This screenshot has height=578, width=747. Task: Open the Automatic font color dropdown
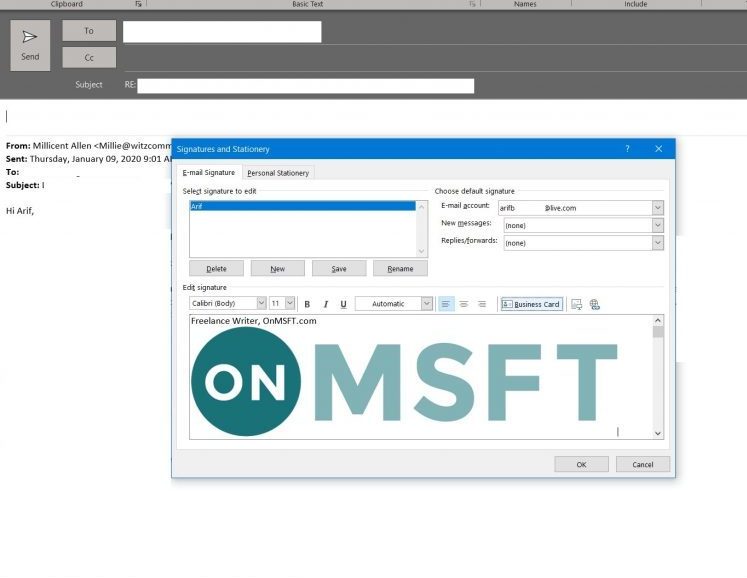[426, 304]
